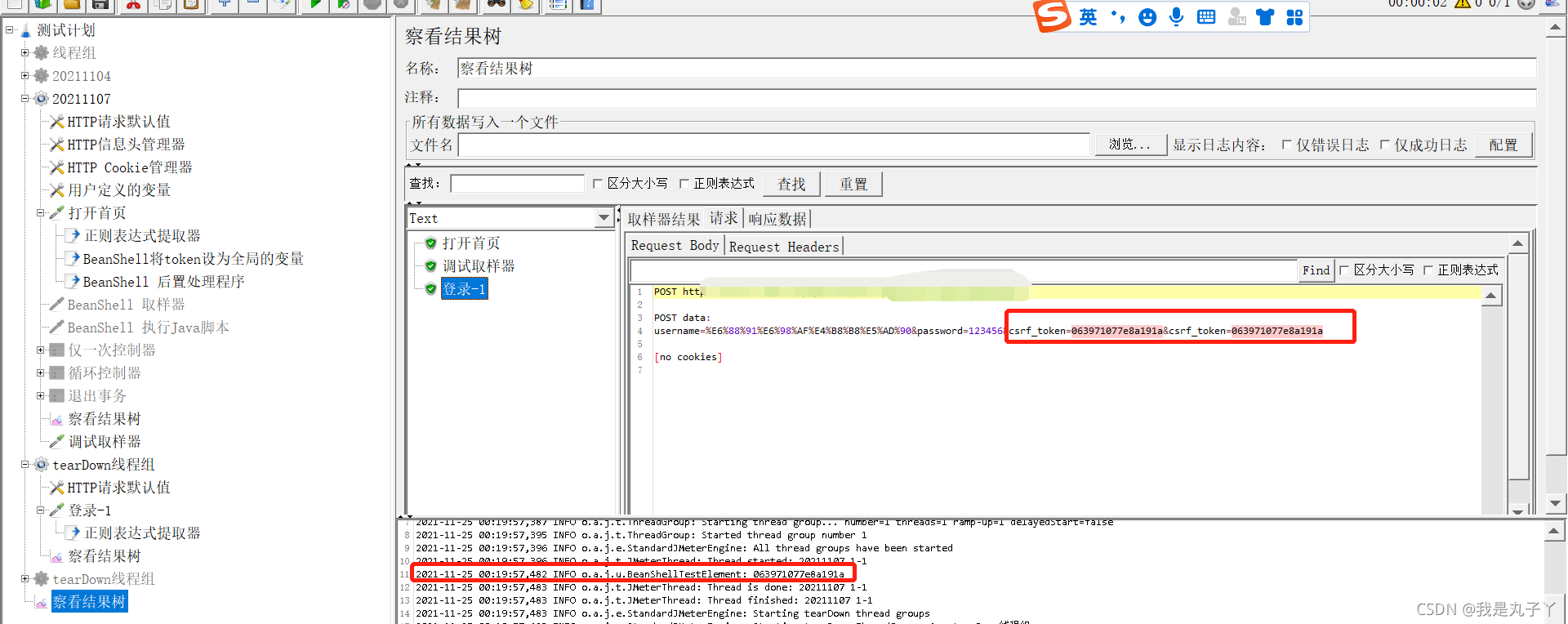
Task: Select the highlighted 察看结果树 at tree bottom
Action: (x=89, y=602)
